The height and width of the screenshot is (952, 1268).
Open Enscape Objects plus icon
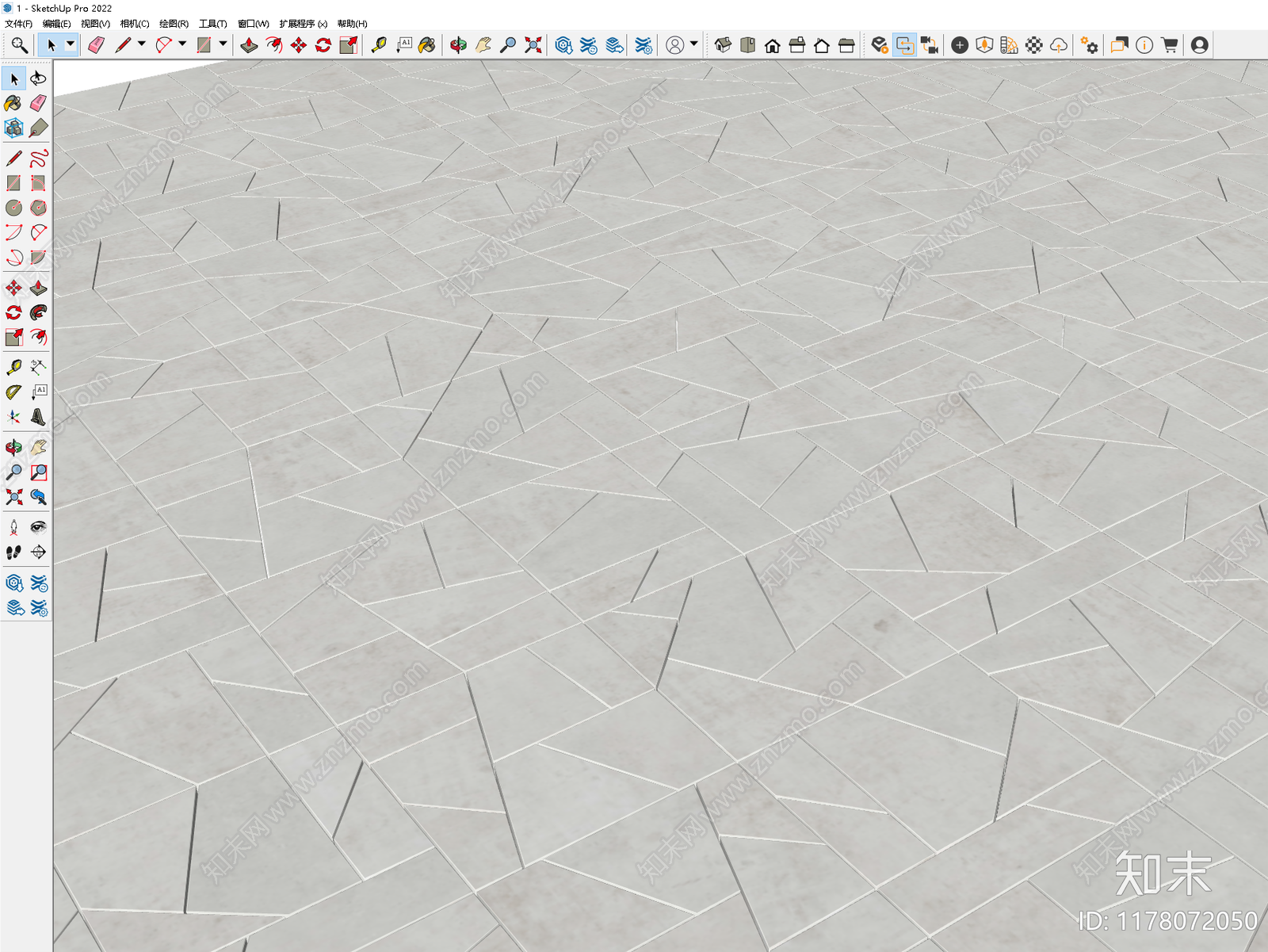point(960,45)
